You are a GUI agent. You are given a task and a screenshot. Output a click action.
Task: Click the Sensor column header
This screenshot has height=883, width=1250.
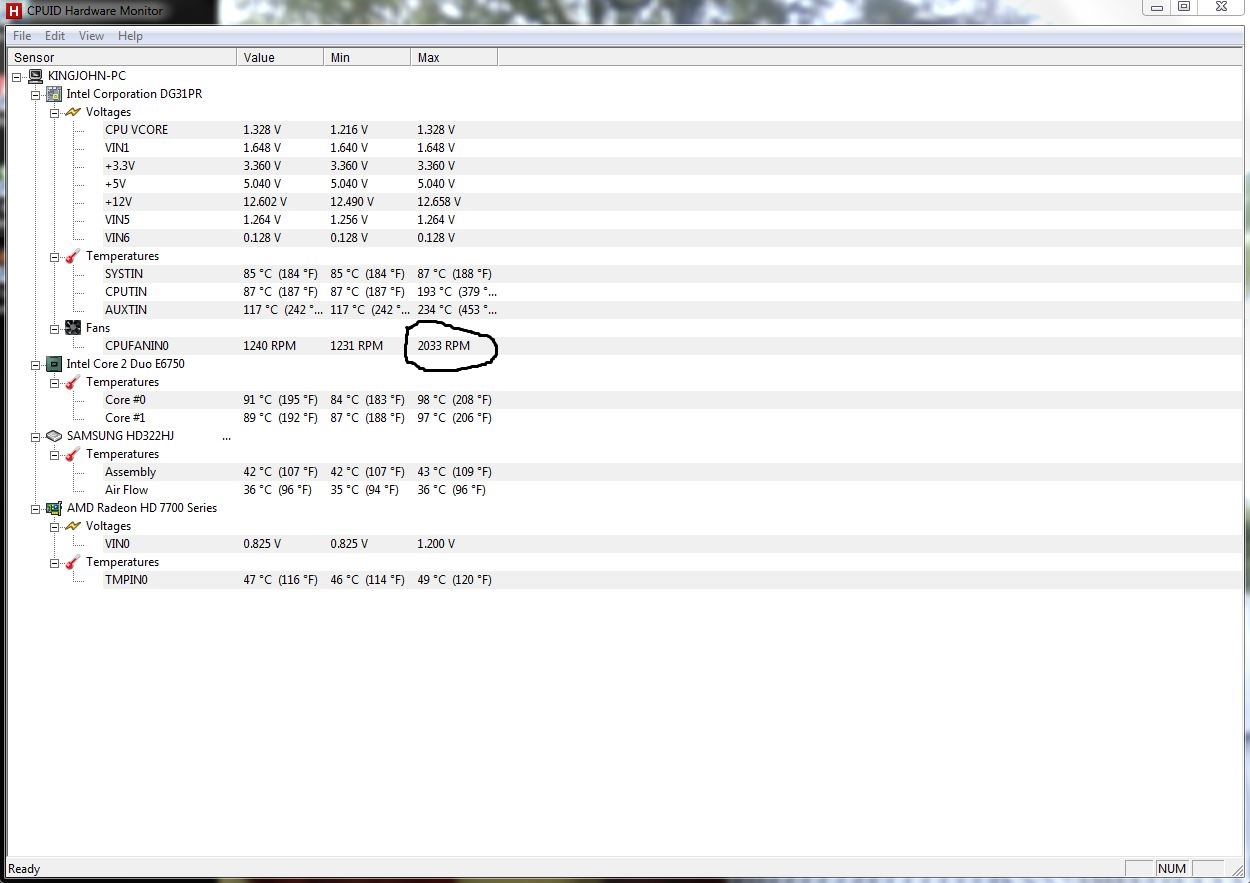(x=120, y=58)
